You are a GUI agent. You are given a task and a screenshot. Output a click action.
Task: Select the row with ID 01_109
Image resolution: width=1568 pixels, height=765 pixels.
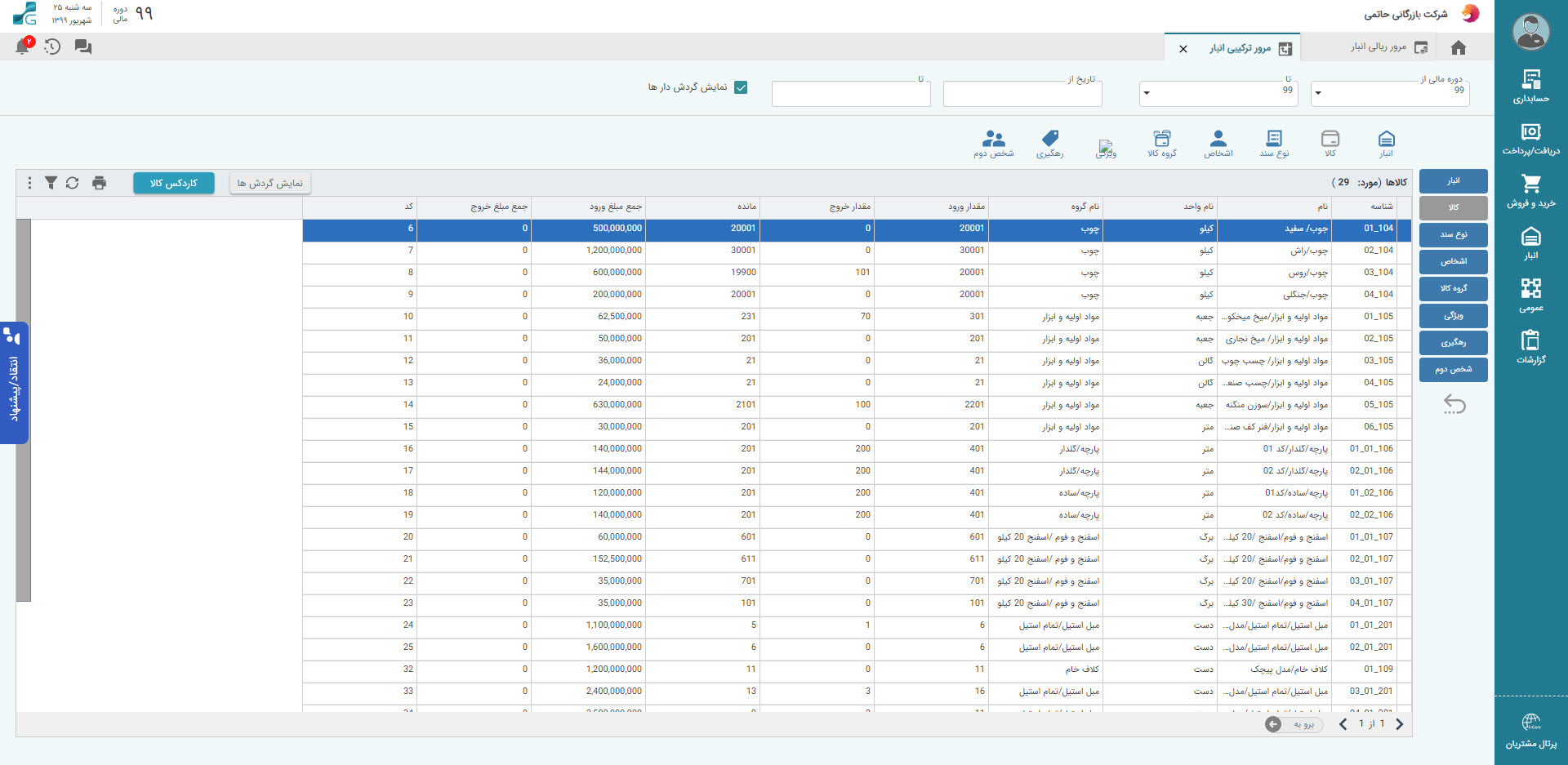tap(857, 669)
